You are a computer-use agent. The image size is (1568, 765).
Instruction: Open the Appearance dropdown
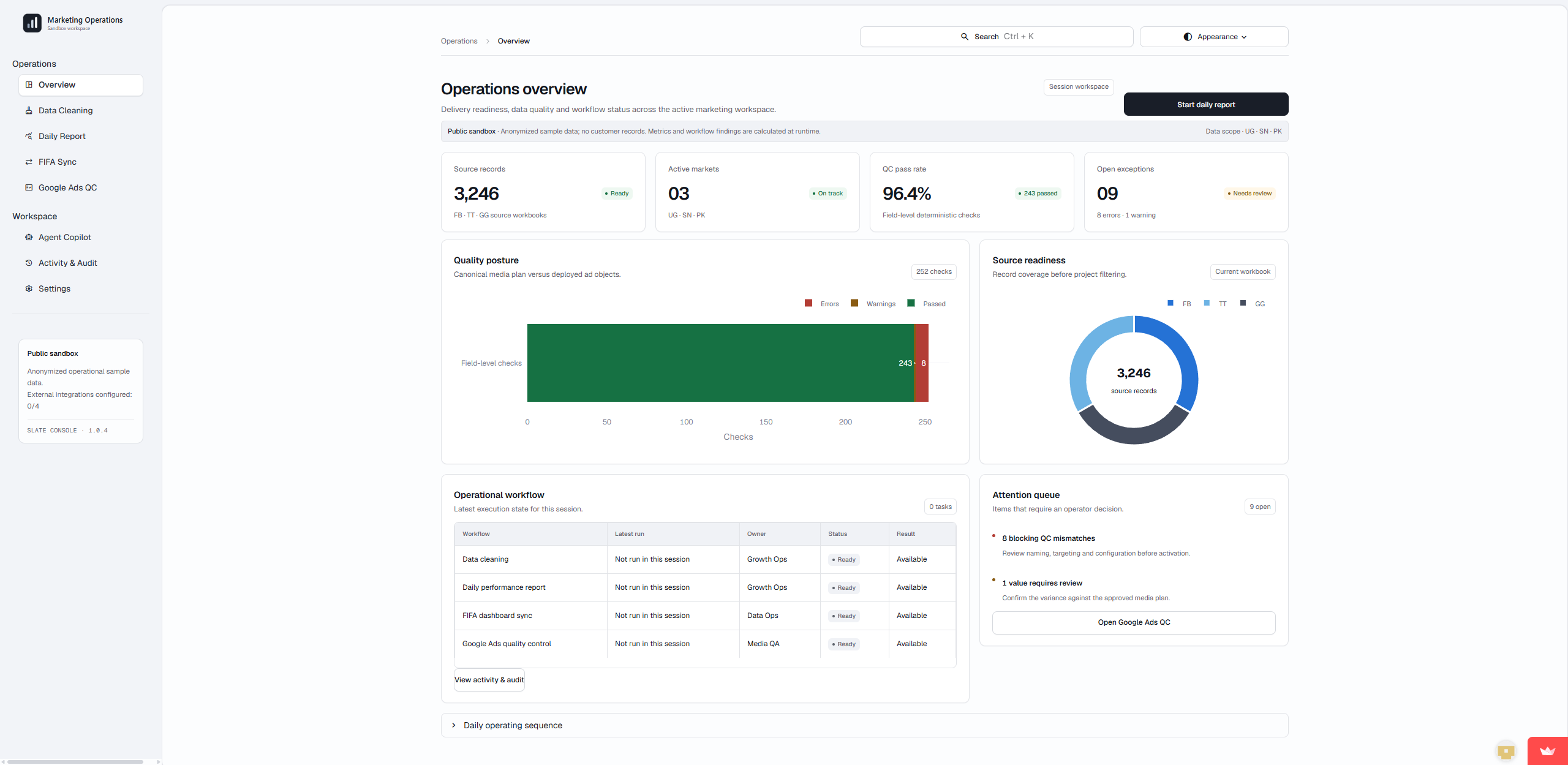pyautogui.click(x=1214, y=37)
